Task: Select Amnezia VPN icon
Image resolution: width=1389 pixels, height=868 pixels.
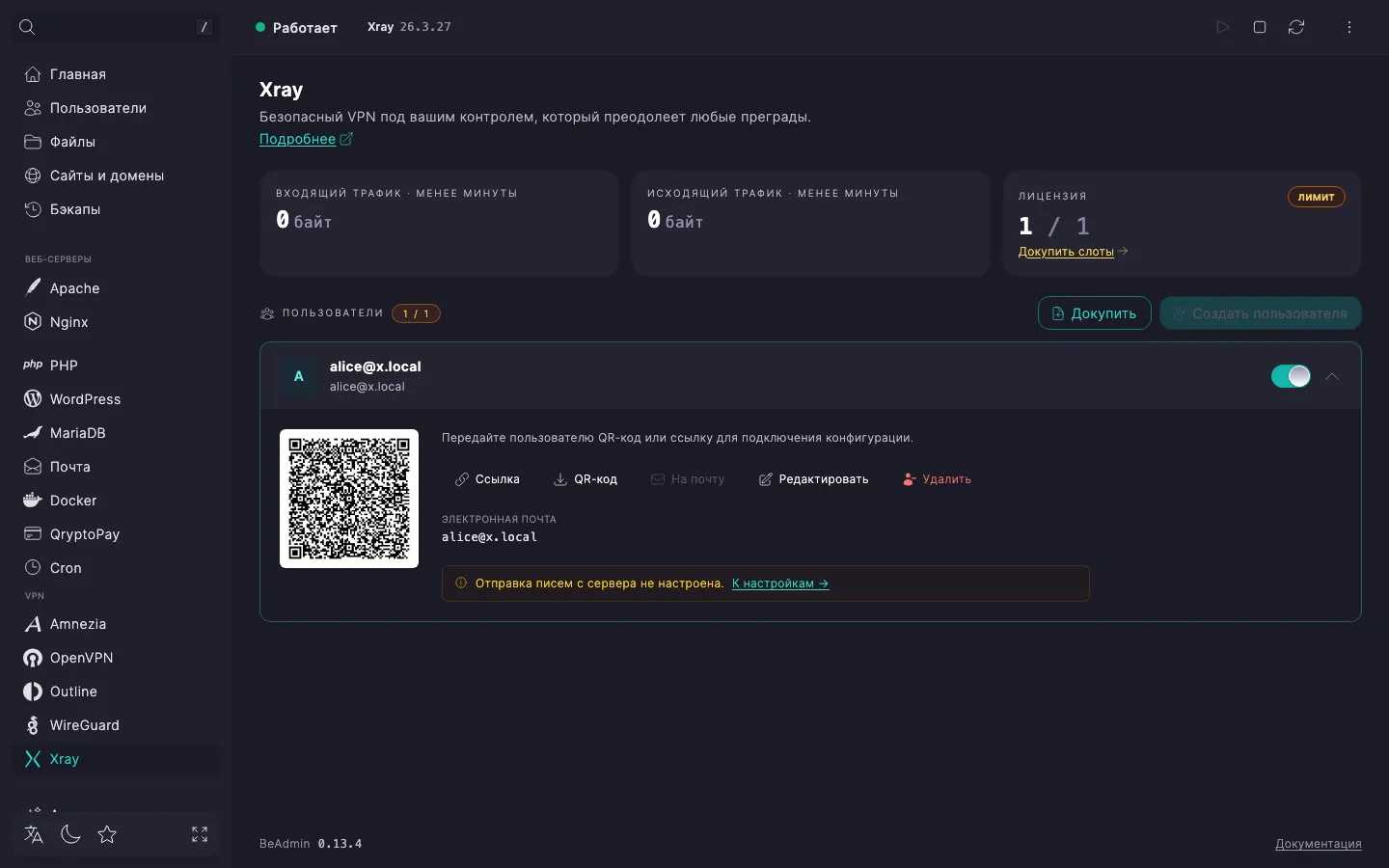Action: (33, 624)
